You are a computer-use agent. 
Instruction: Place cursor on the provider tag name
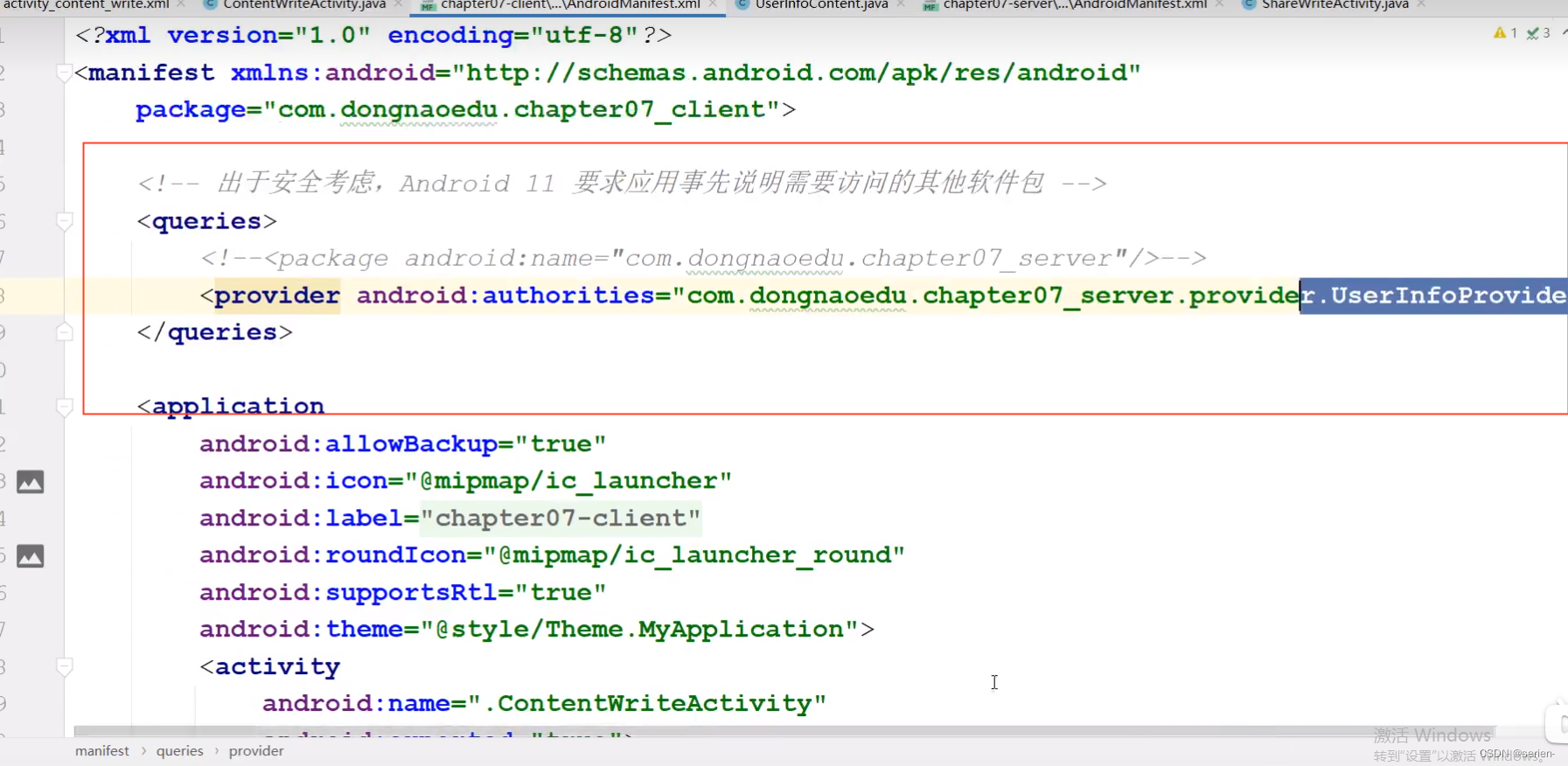277,296
